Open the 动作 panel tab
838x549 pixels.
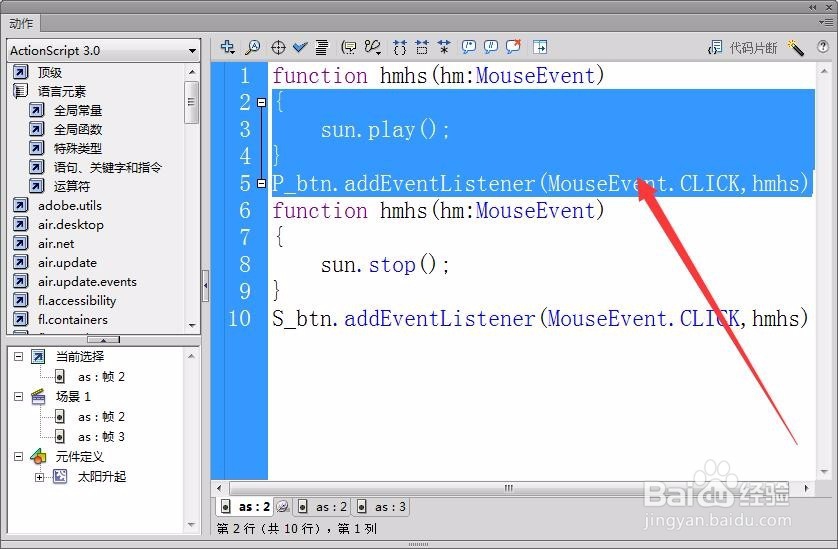pos(21,24)
